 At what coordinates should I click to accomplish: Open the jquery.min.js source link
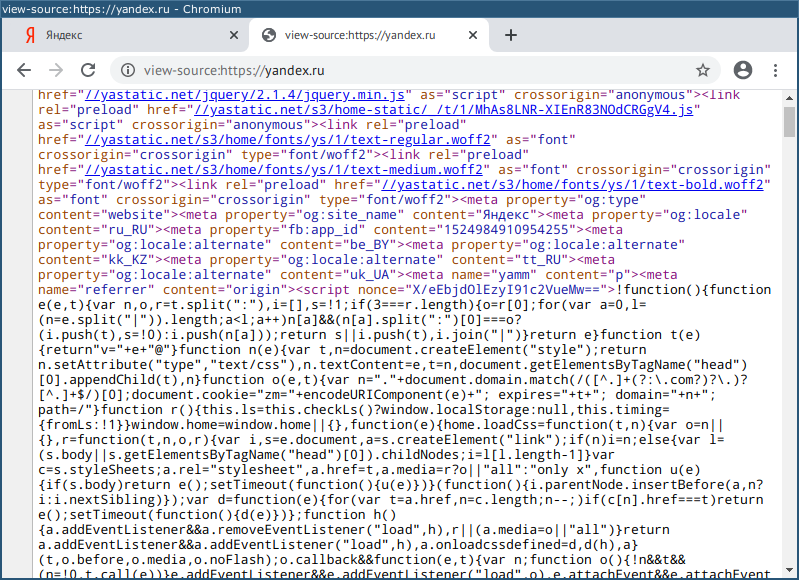pos(245,95)
